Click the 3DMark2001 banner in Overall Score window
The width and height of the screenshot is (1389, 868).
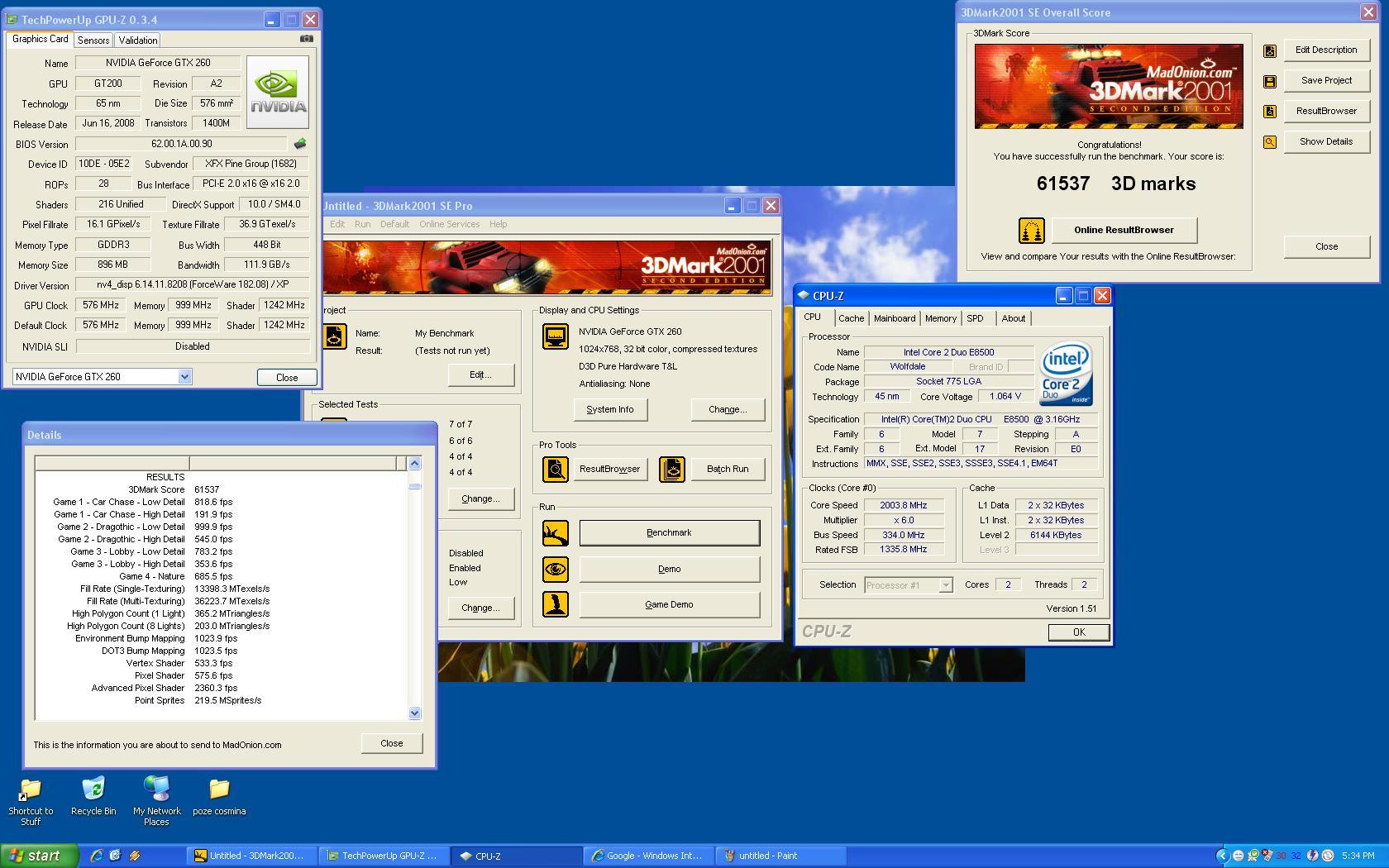click(x=1109, y=86)
